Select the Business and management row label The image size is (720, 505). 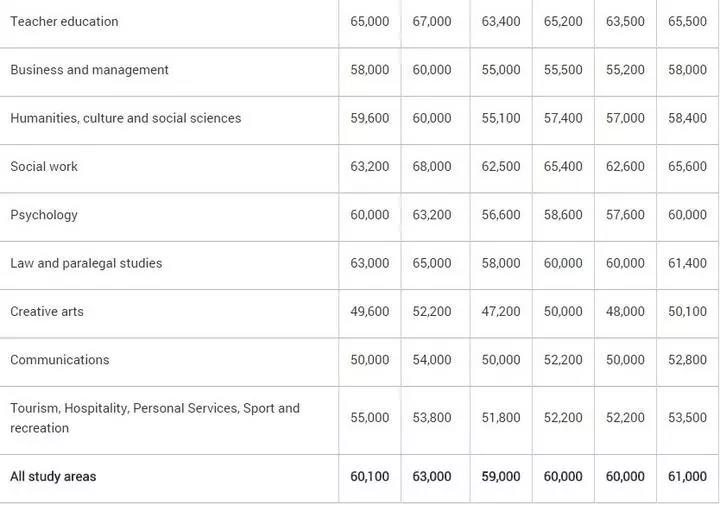click(89, 70)
